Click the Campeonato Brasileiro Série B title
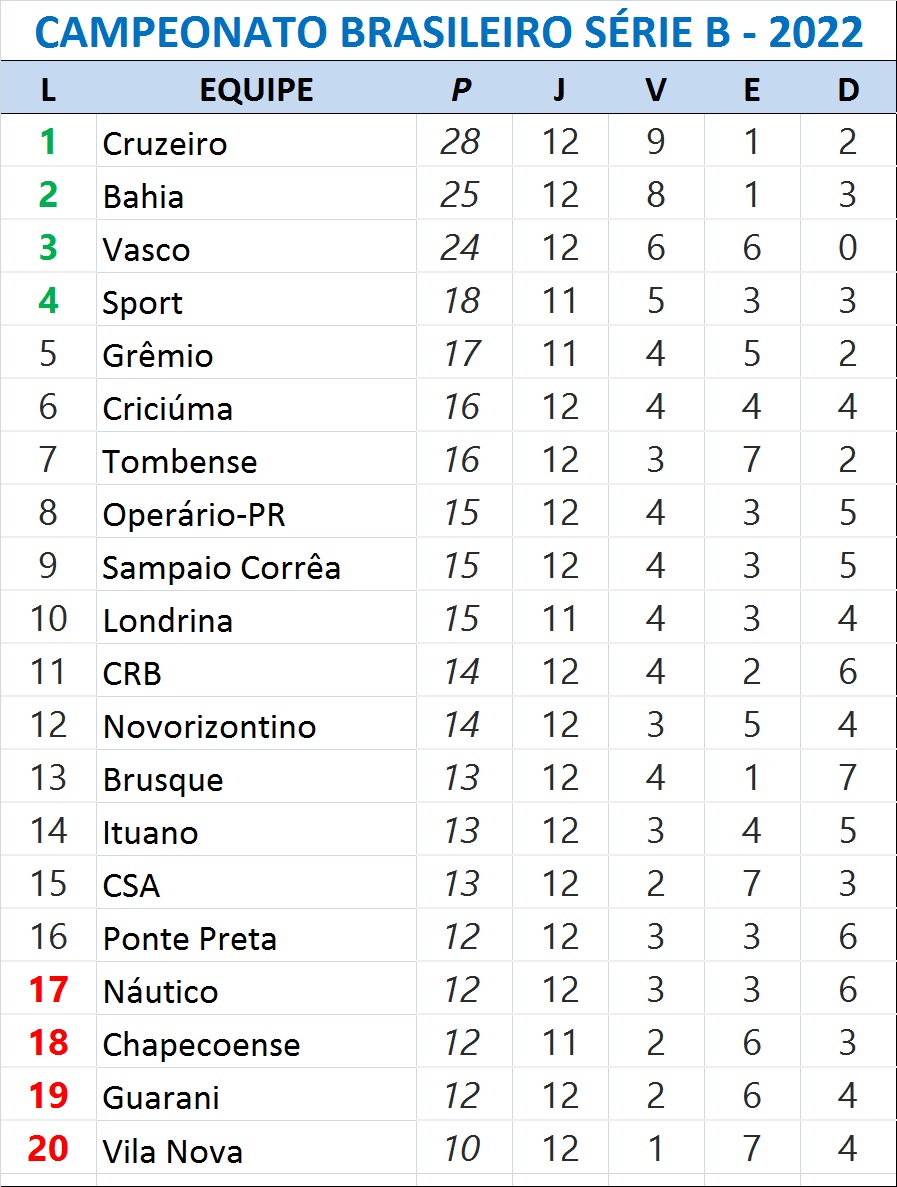Image resolution: width=897 pixels, height=1187 pixels. coord(448,33)
